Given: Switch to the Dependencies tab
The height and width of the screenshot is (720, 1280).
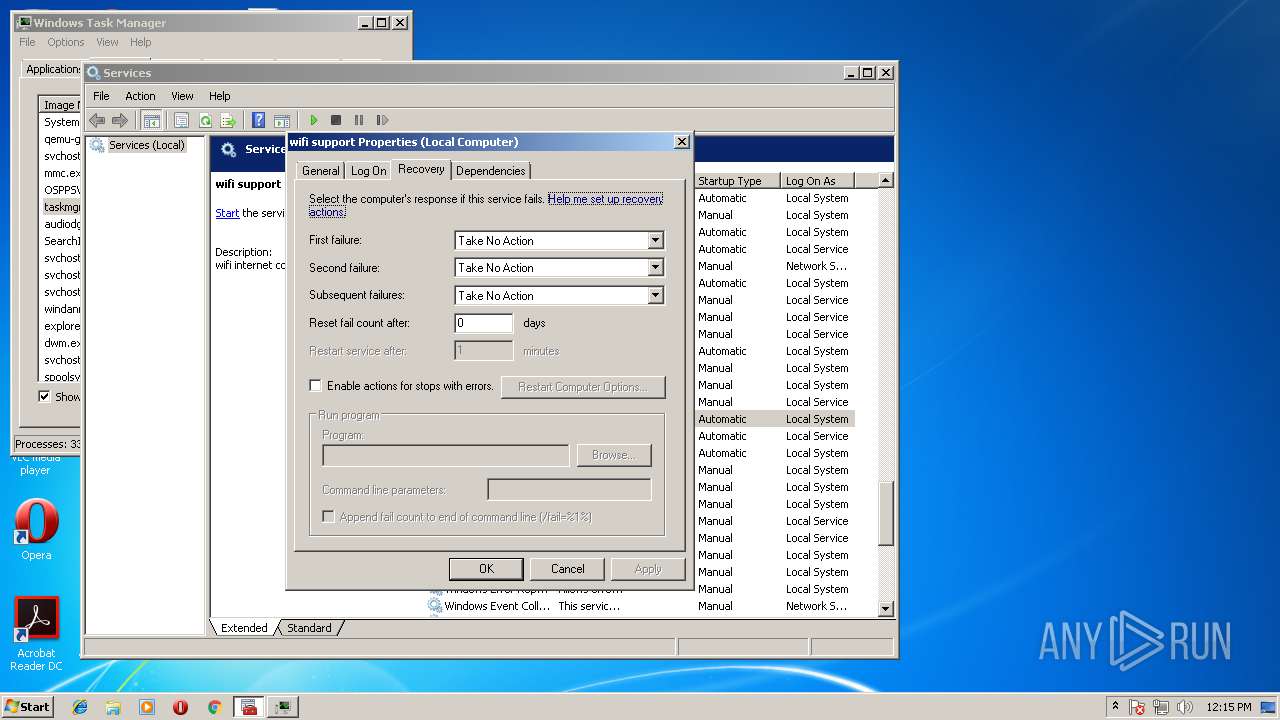Looking at the screenshot, I should pos(490,171).
